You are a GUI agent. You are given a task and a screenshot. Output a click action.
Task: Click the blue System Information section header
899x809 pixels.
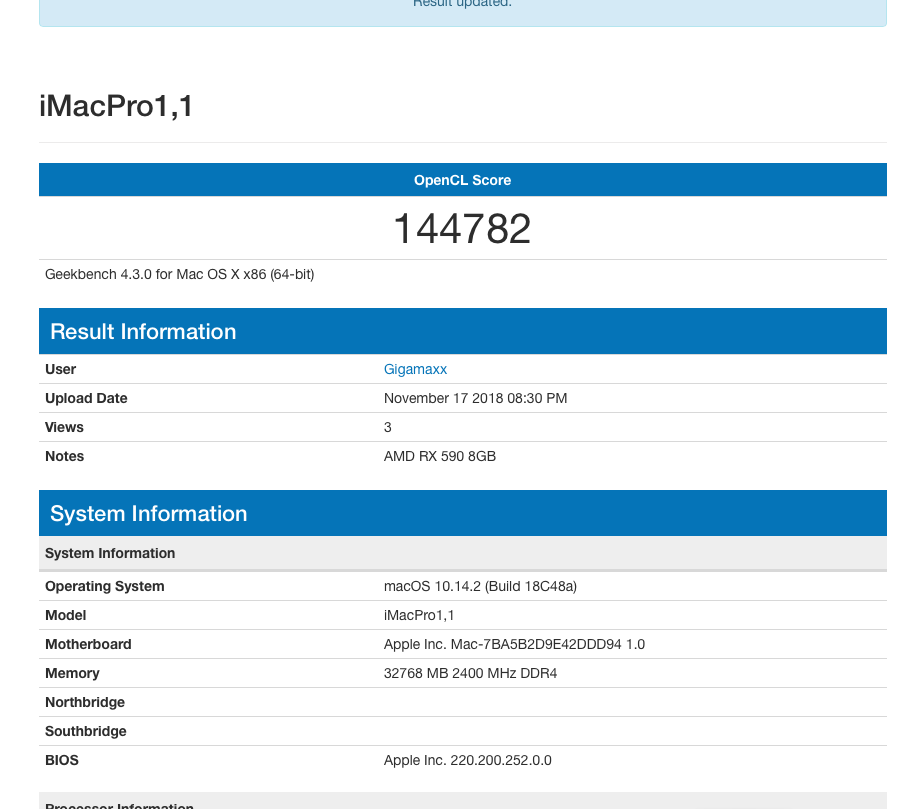click(x=148, y=514)
